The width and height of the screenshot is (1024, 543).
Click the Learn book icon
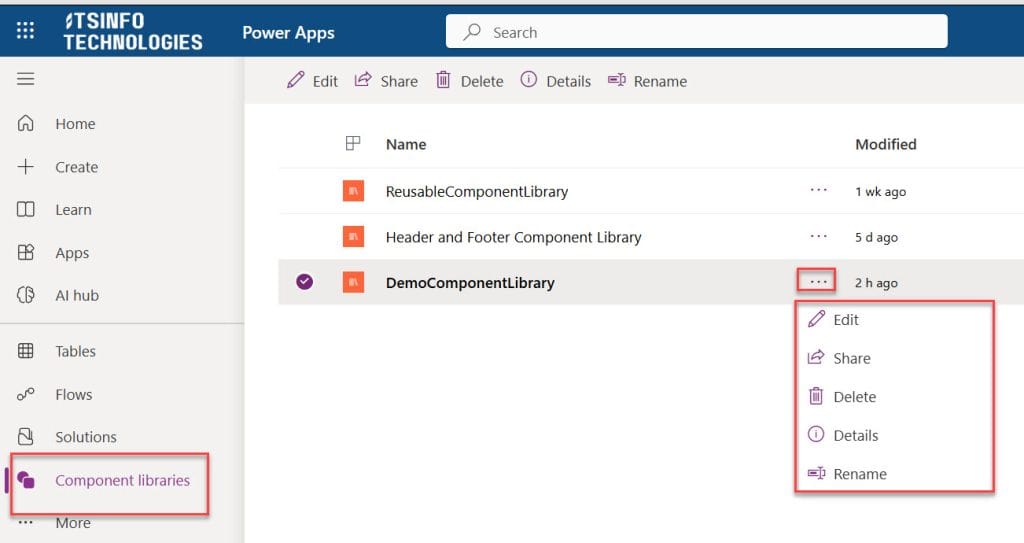pyautogui.click(x=25, y=209)
